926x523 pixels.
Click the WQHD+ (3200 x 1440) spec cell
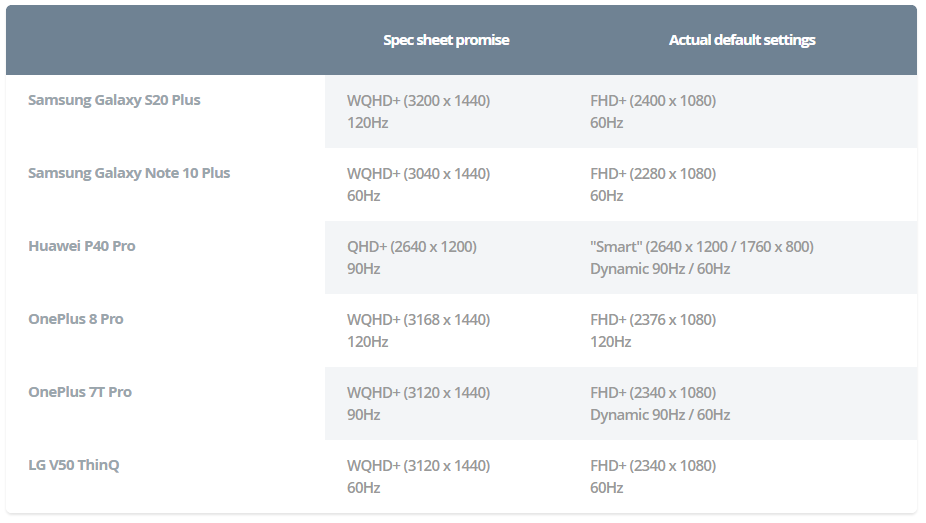418,101
